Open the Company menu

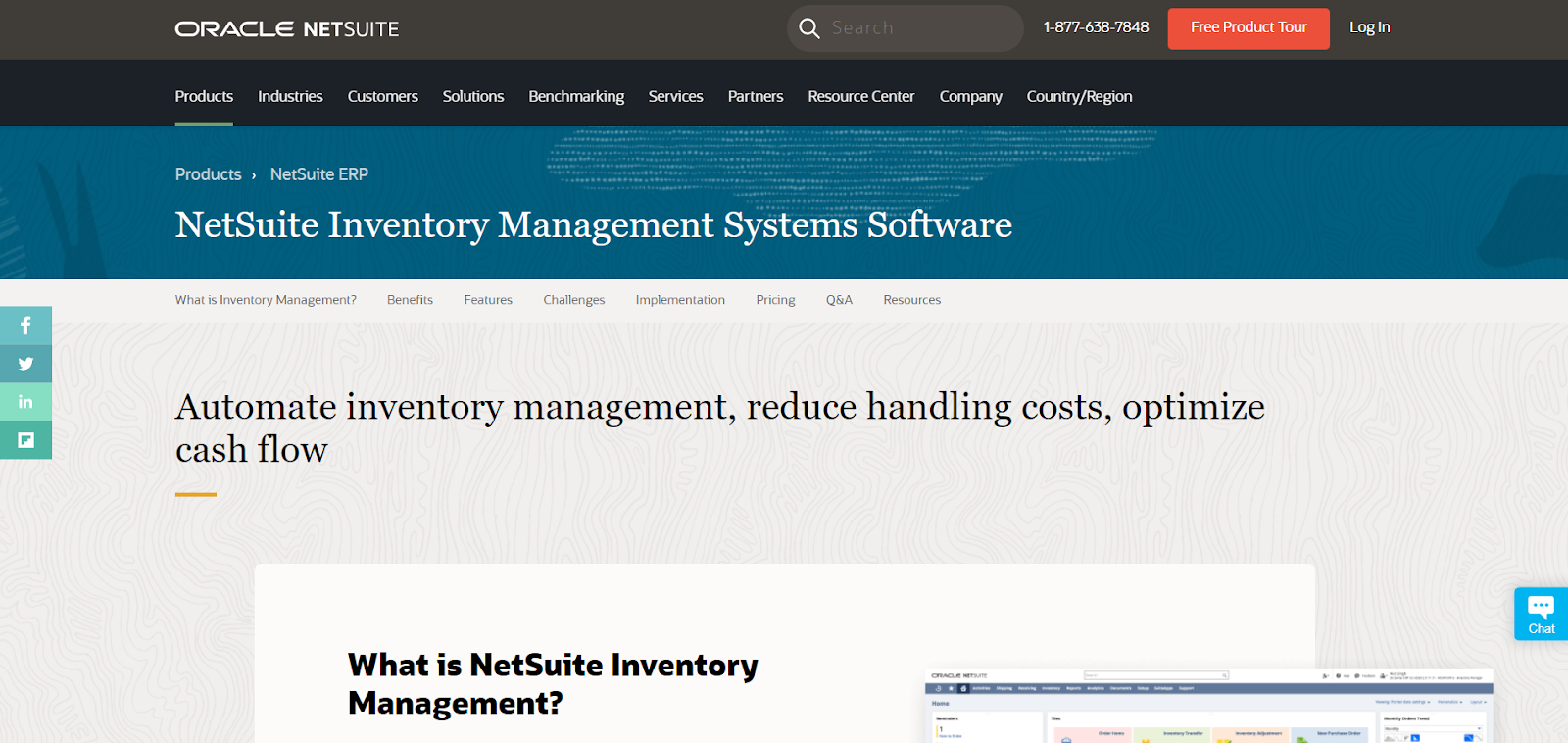click(x=970, y=96)
